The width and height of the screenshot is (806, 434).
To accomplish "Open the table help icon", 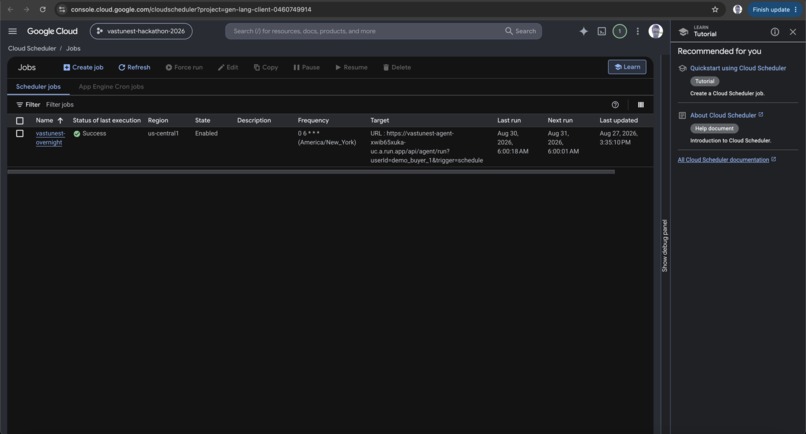I will [615, 104].
